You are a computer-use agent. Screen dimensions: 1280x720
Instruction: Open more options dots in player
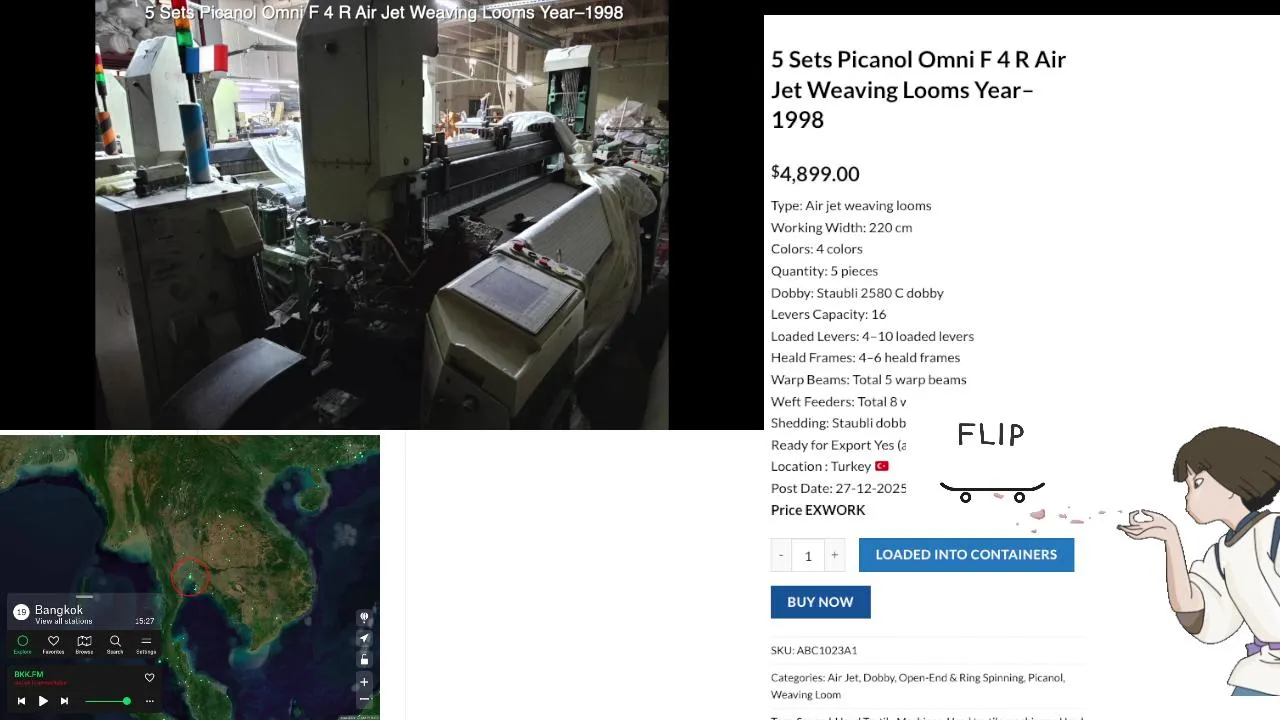coord(150,701)
